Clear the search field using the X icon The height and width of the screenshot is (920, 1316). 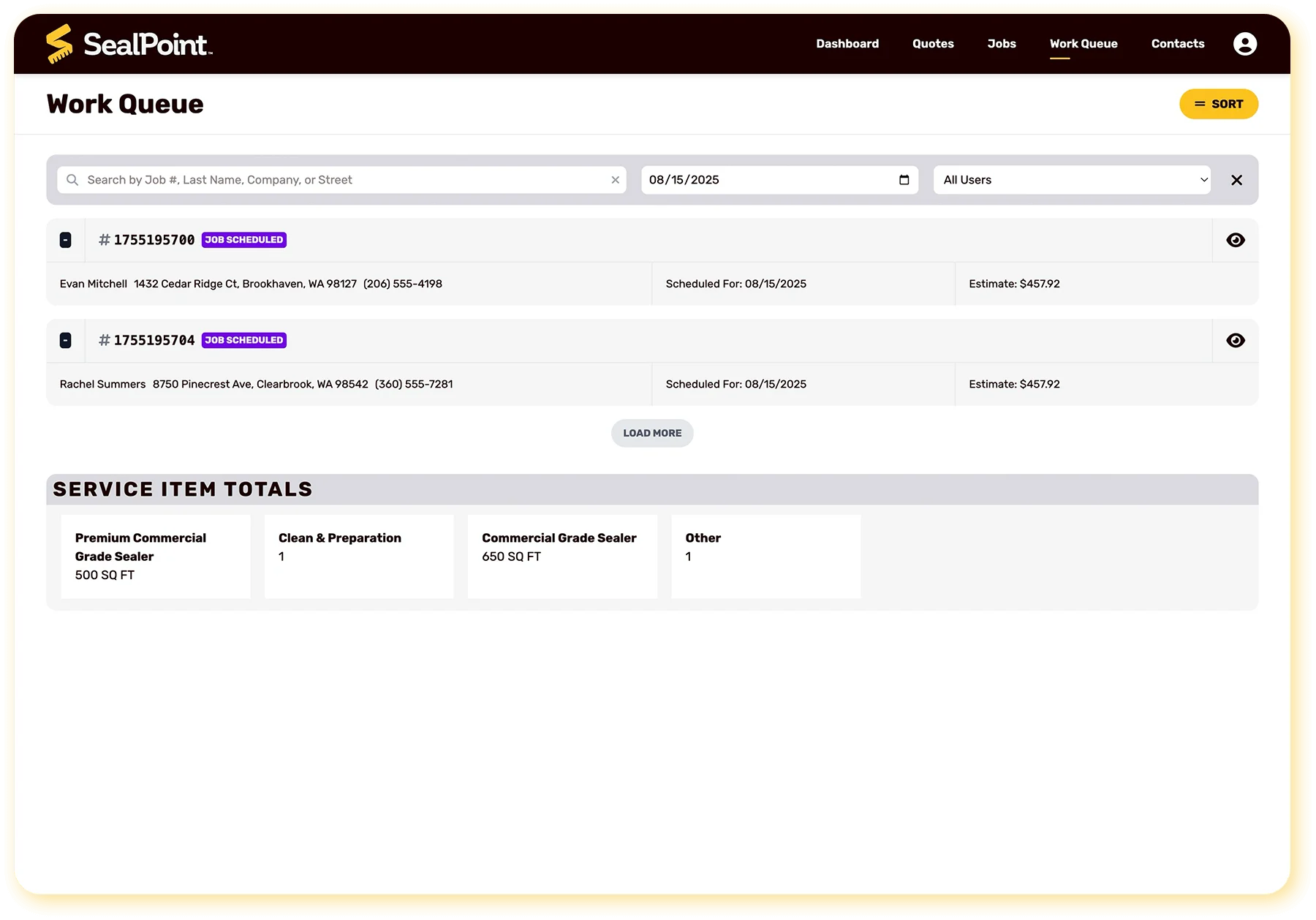coord(615,179)
